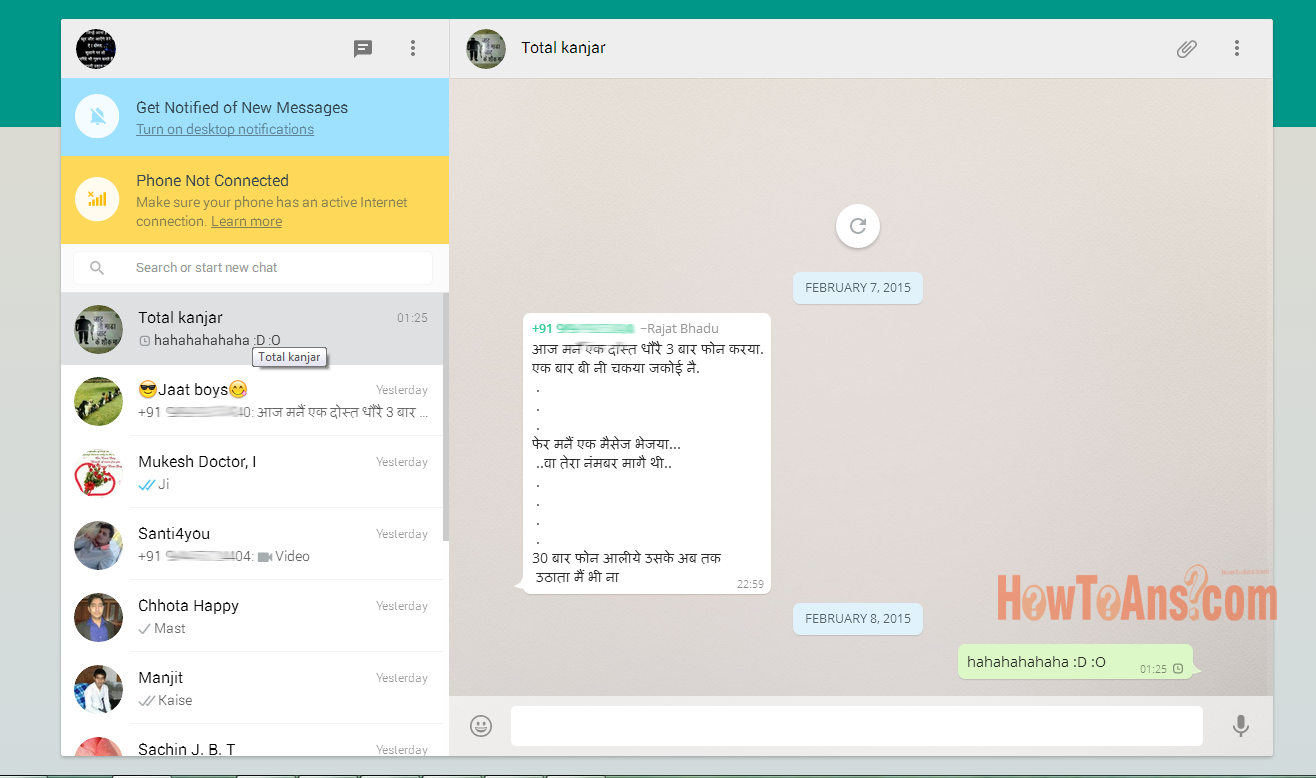Click Jaat boys group avatar
The image size is (1316, 778).
pos(98,401)
